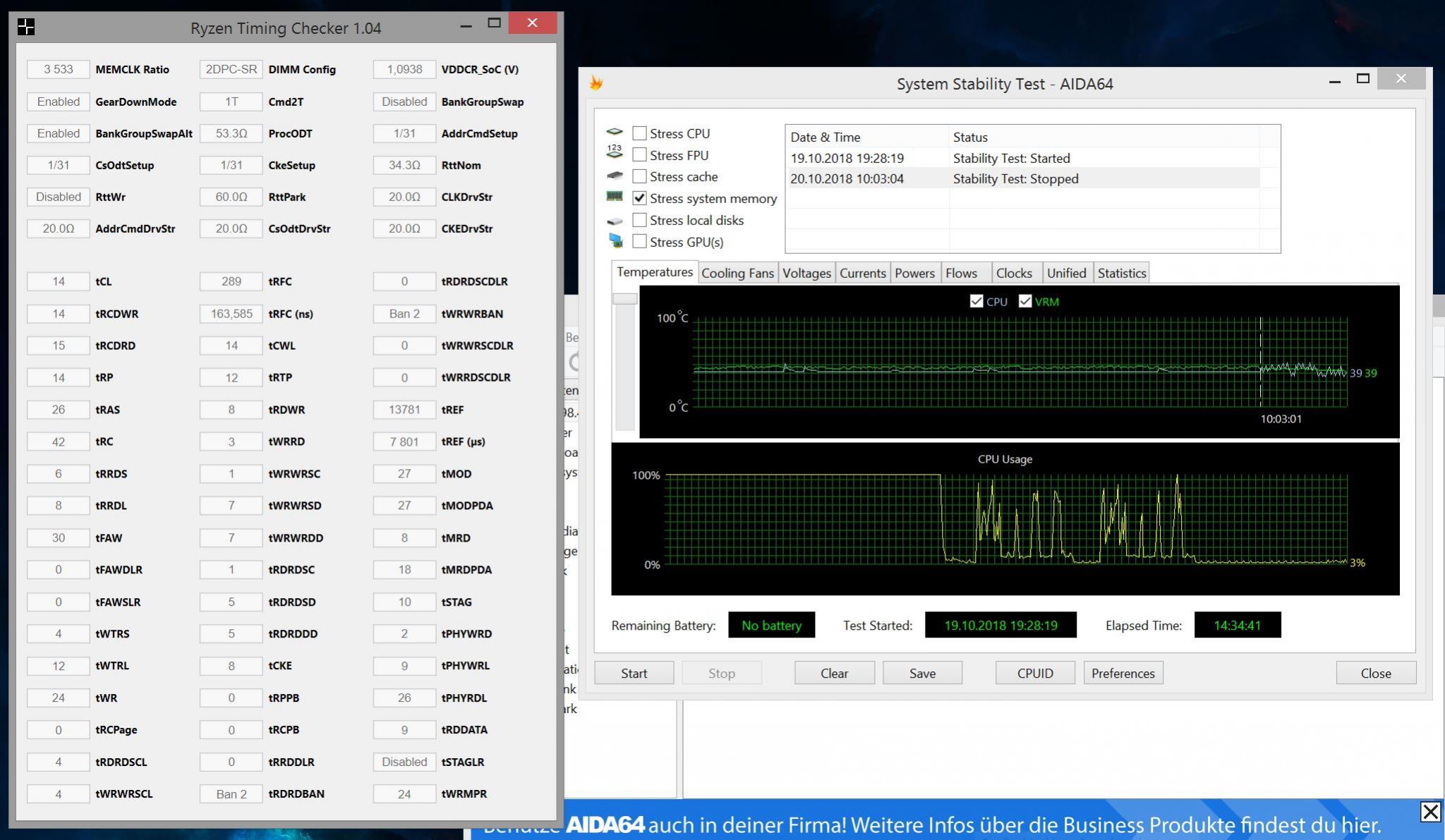
Task: Uncheck the Stress system memory checkbox
Action: (639, 198)
